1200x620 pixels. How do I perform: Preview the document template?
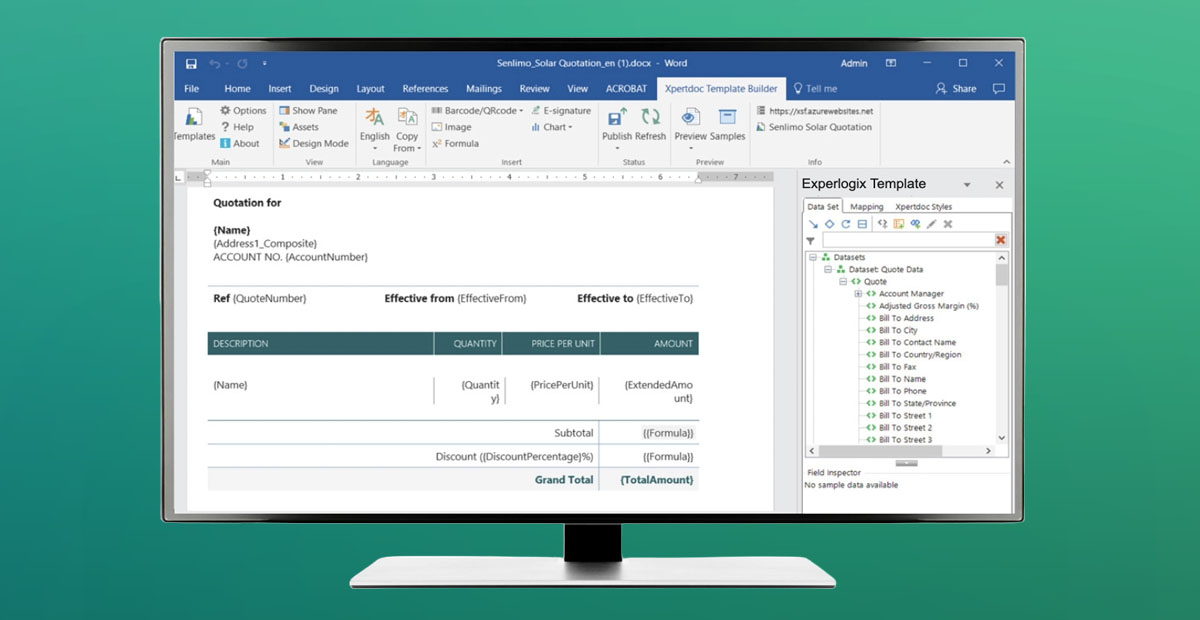[690, 128]
